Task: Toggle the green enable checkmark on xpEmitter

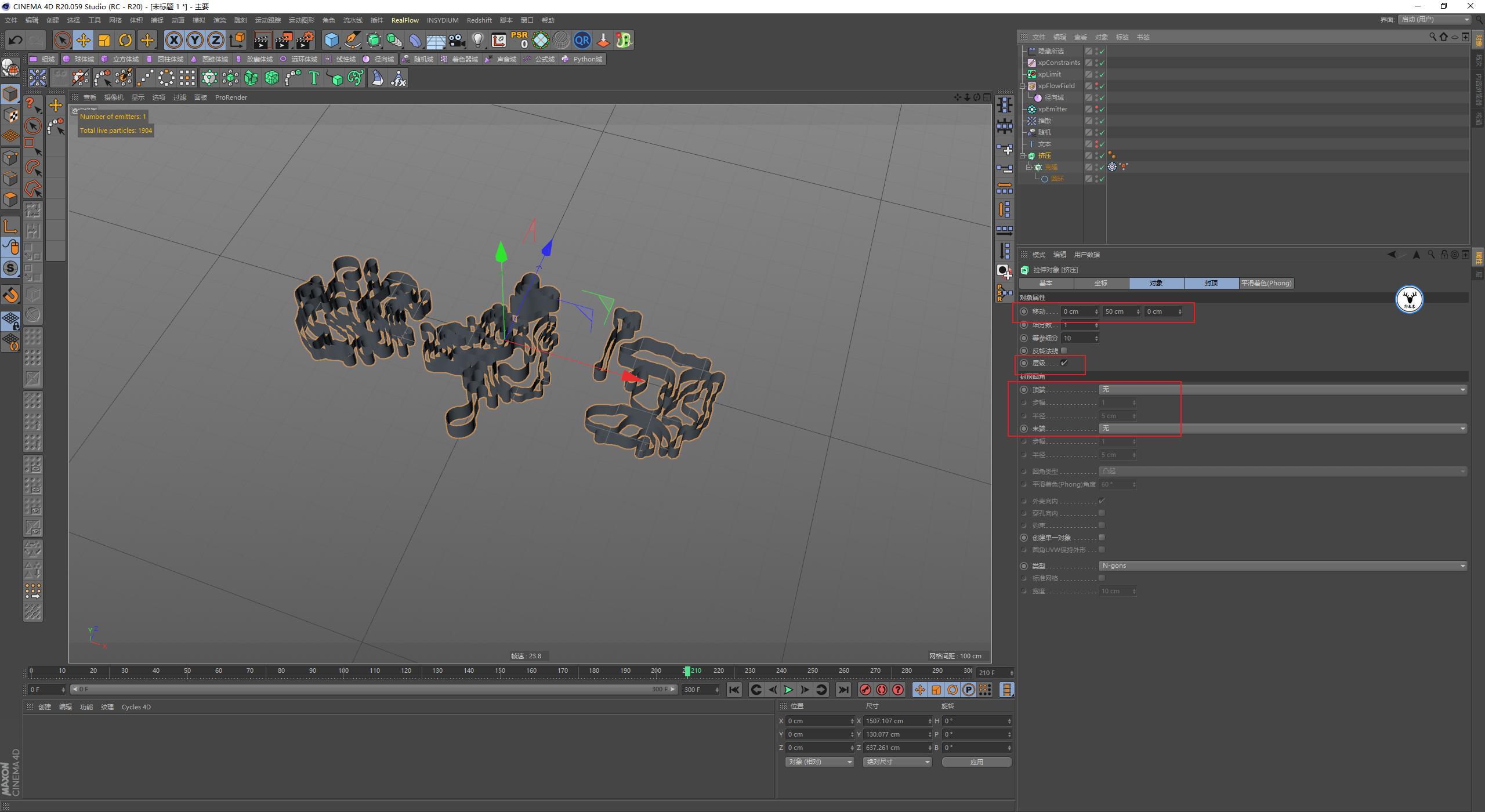Action: (x=1101, y=109)
